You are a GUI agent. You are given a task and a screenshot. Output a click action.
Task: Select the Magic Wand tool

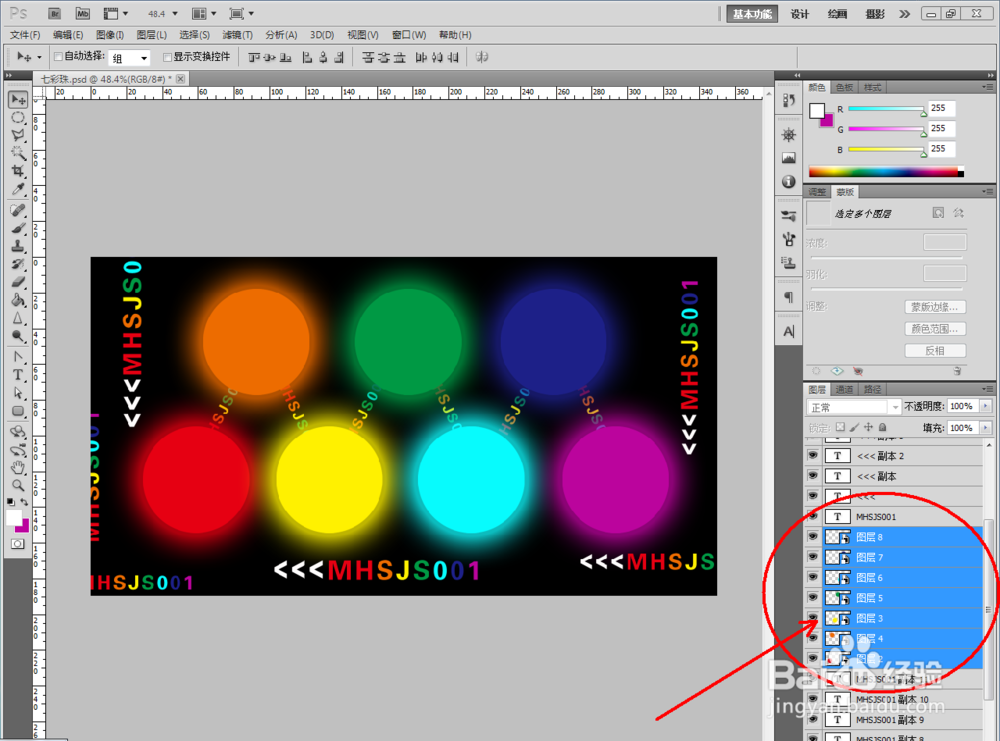pos(18,153)
